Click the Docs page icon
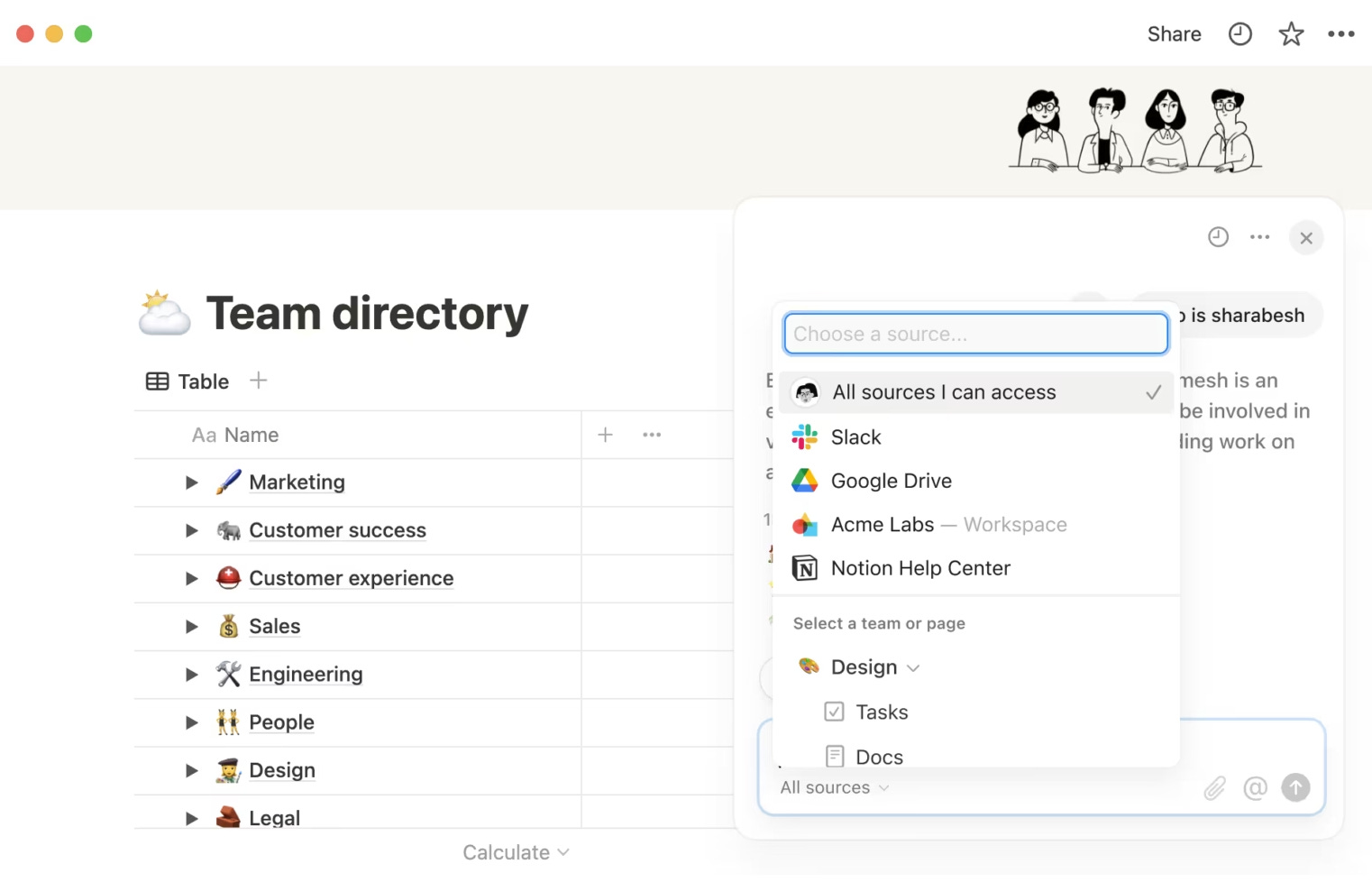 click(835, 756)
